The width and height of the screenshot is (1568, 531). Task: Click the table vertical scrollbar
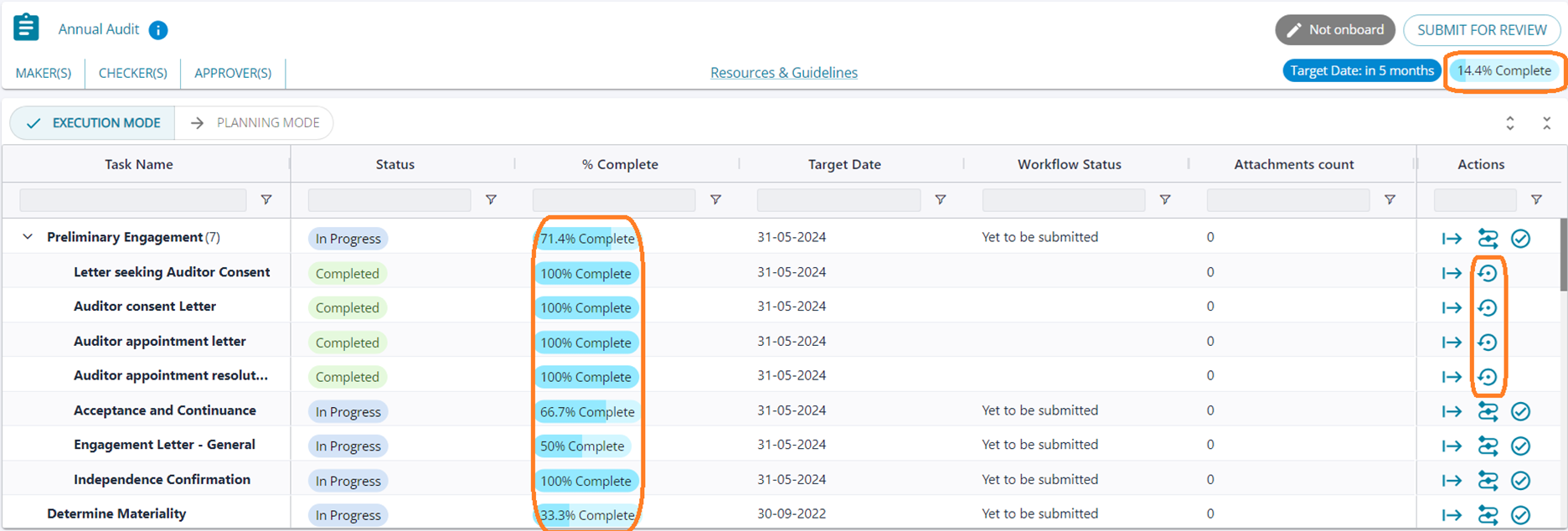tap(1563, 254)
